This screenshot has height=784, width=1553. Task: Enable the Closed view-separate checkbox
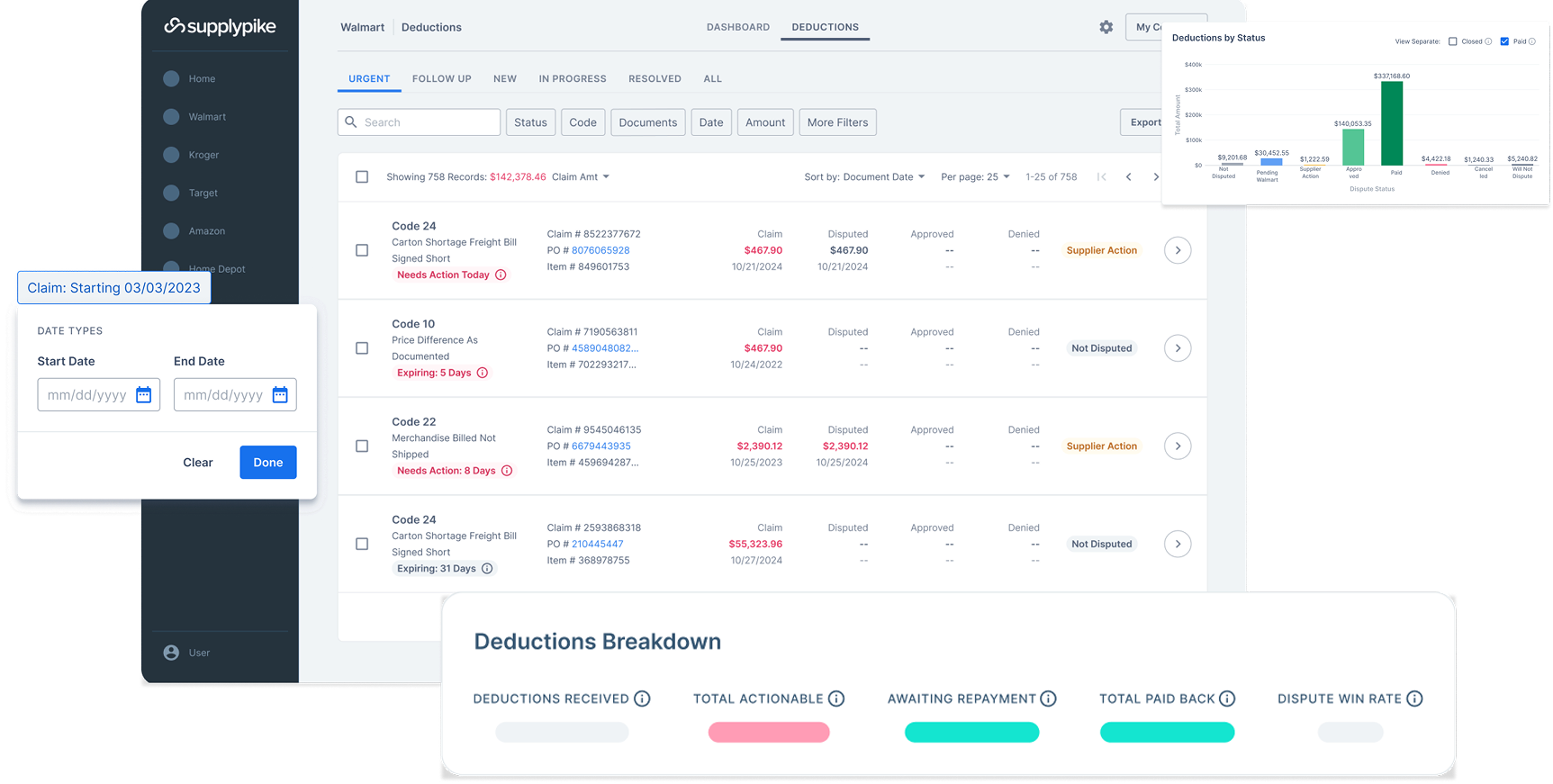(1453, 41)
